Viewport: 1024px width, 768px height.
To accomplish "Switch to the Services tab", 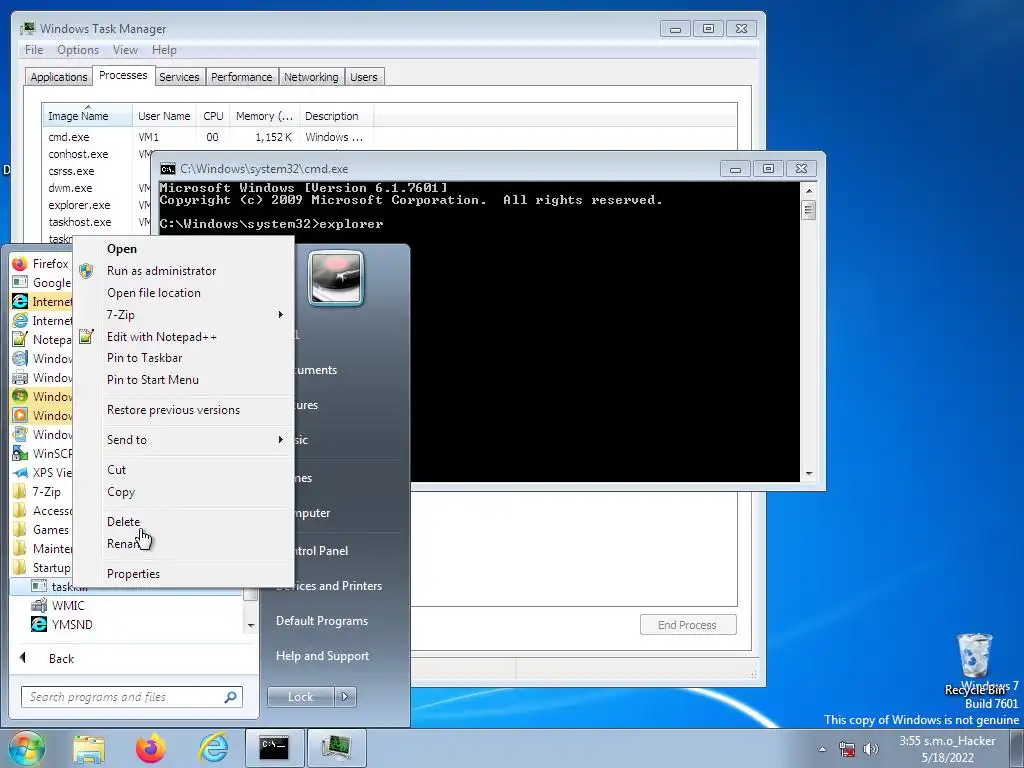I will click(179, 77).
